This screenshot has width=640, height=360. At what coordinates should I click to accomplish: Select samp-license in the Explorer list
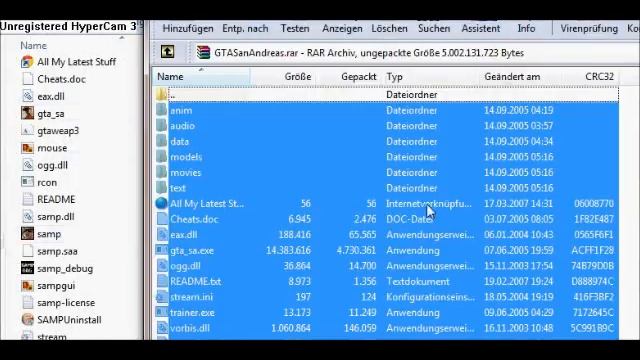click(66, 302)
